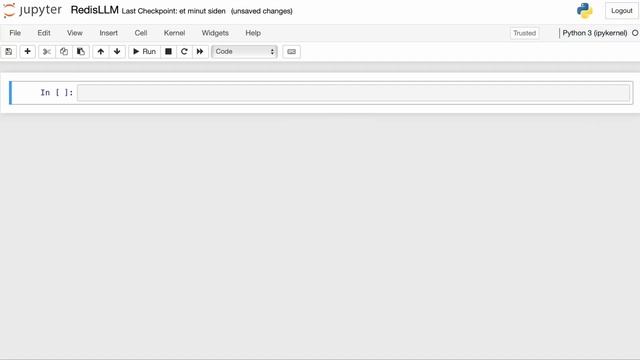
Task: Click the Jupyter logo
Action: pyautogui.click(x=32, y=10)
